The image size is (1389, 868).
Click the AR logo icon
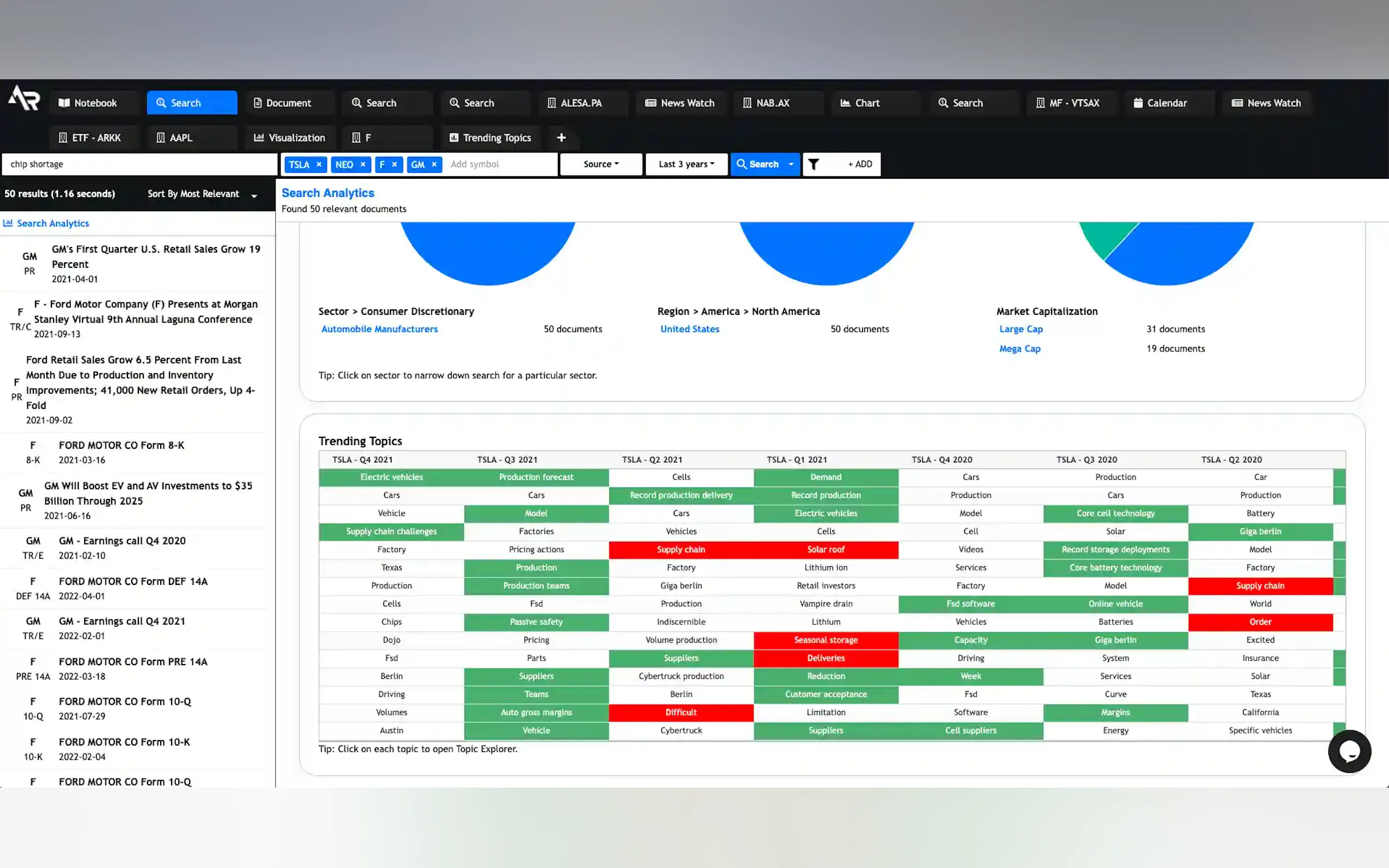point(24,98)
